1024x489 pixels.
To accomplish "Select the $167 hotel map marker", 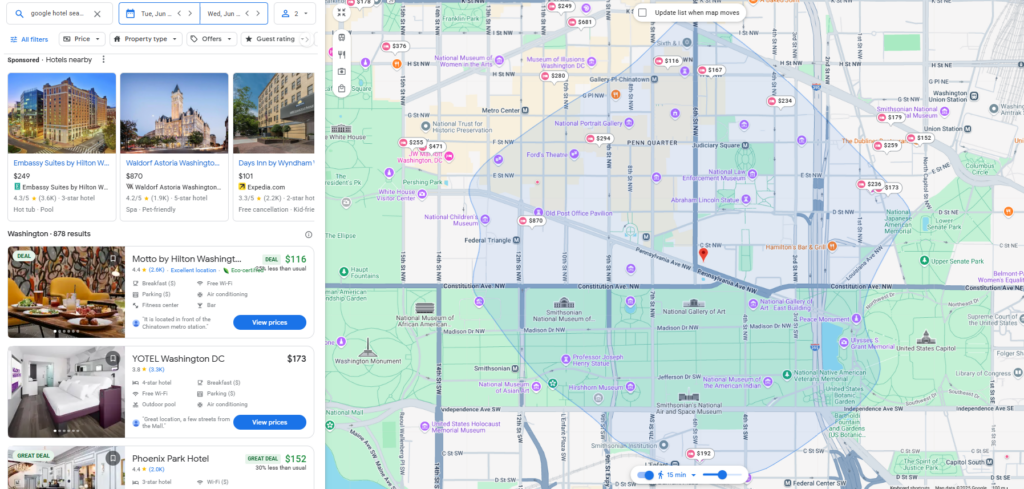I will coord(711,70).
